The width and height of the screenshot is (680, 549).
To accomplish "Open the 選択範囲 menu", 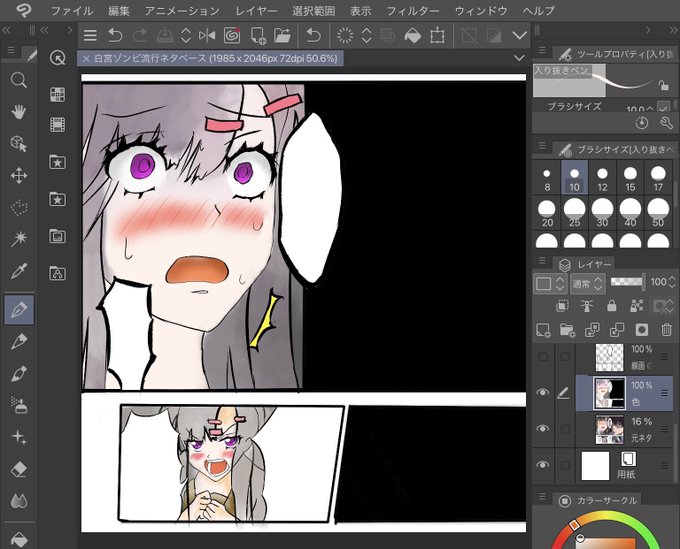I will 314,10.
